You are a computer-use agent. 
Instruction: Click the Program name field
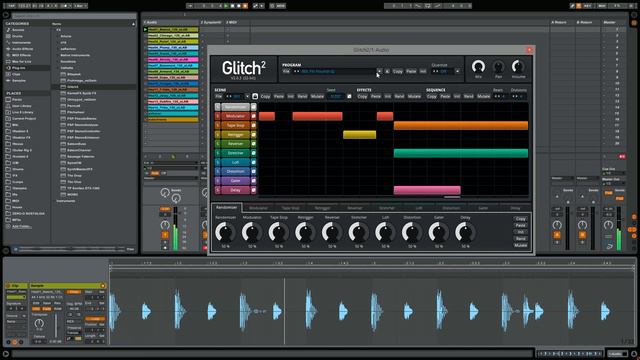[338, 71]
